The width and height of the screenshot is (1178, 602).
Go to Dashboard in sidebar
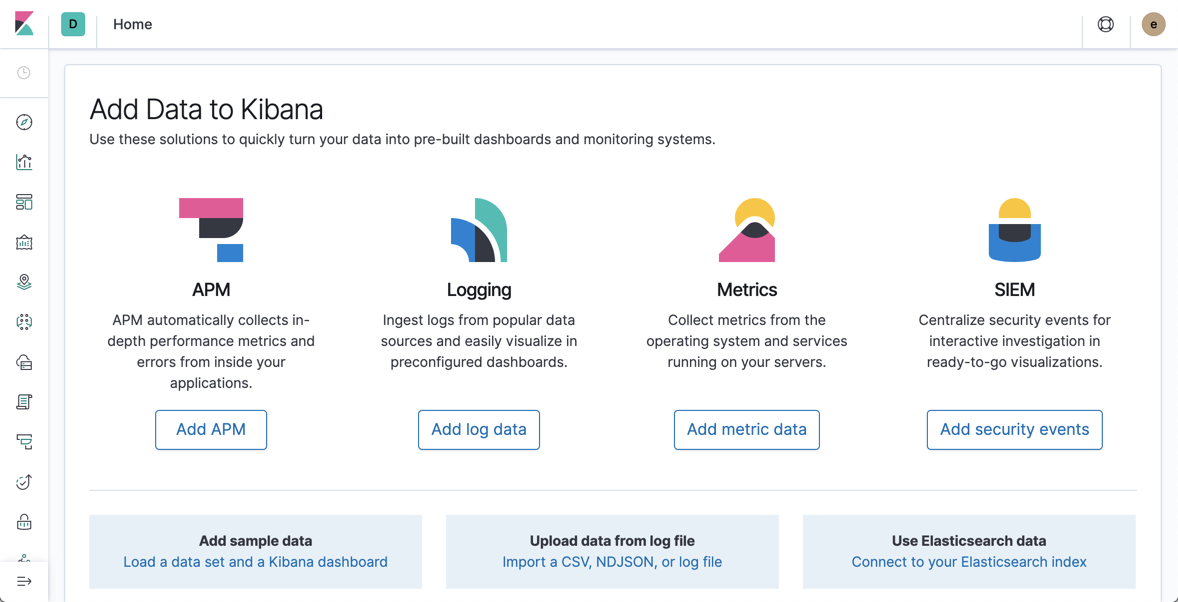pos(24,202)
